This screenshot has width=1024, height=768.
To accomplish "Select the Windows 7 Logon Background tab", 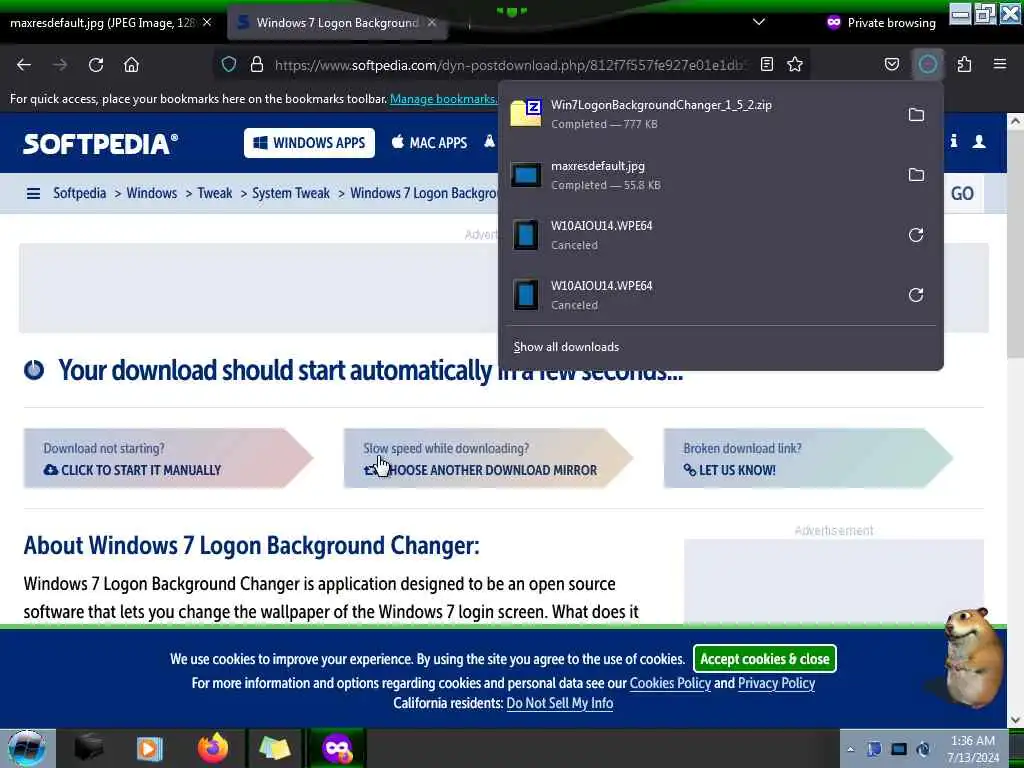I will click(x=337, y=23).
